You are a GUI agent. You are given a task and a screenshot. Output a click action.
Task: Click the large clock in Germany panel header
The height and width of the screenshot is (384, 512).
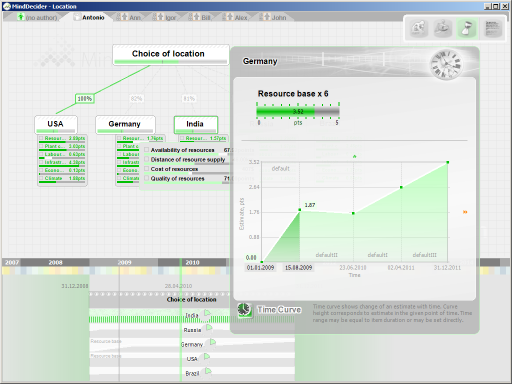(446, 65)
